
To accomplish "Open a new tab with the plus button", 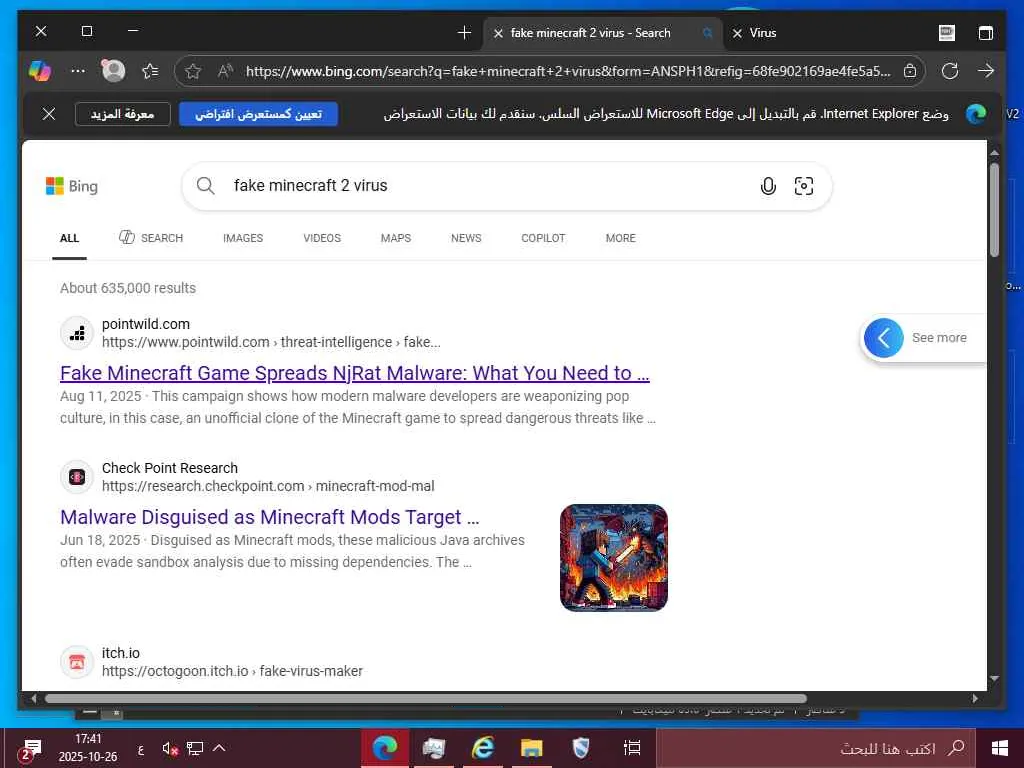I will point(464,33).
